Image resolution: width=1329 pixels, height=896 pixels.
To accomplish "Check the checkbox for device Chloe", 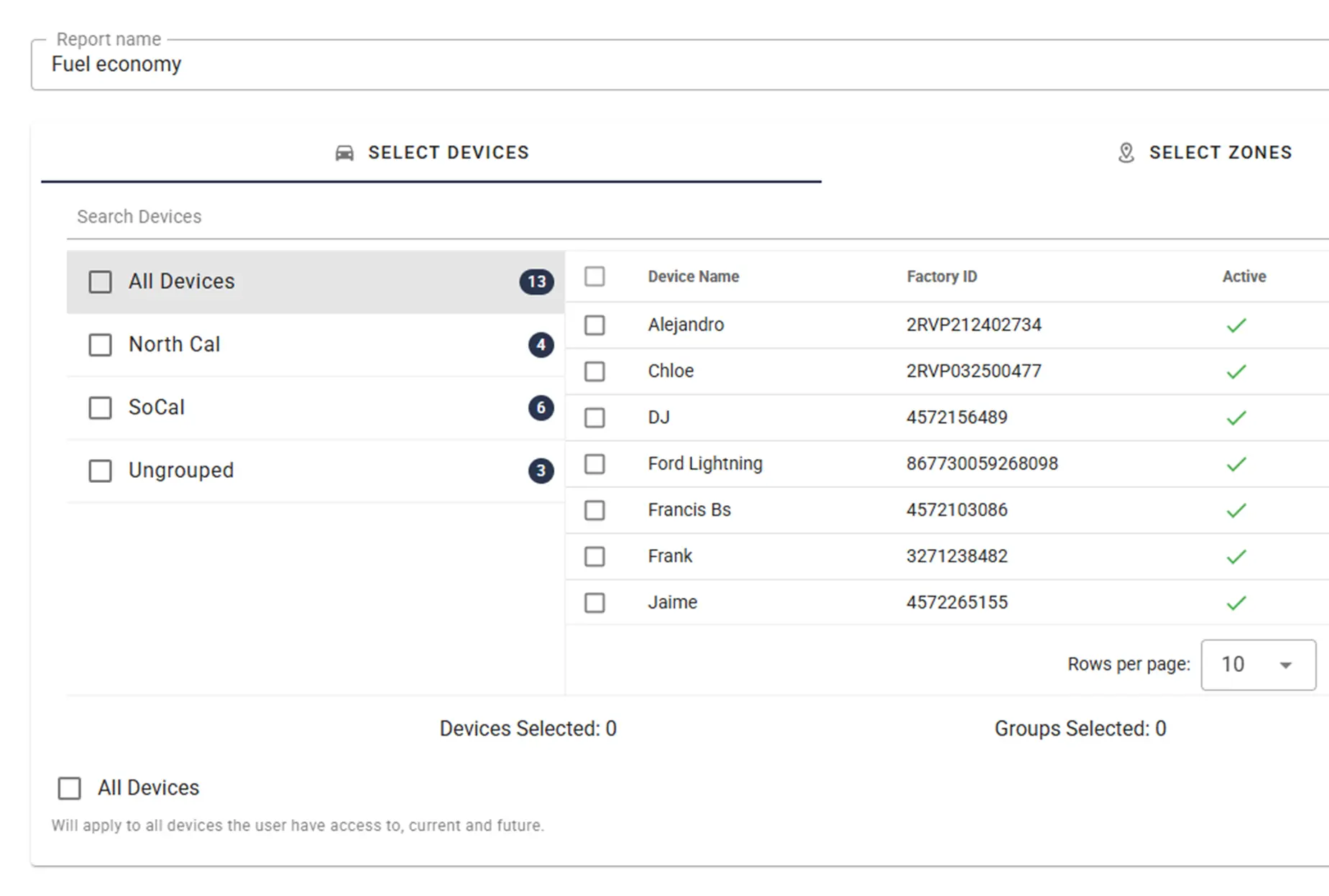I will [594, 371].
